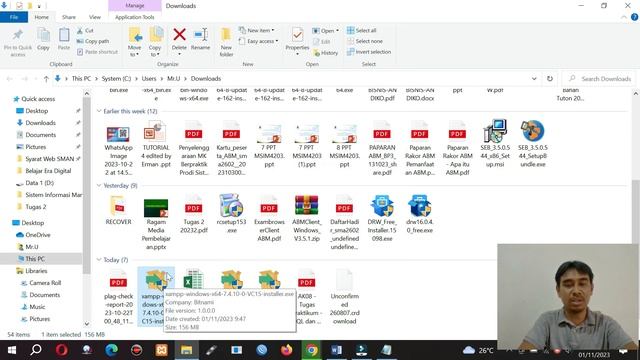The width and height of the screenshot is (640, 360).
Task: Switch to the Home ribbon tab
Action: tap(41, 17)
